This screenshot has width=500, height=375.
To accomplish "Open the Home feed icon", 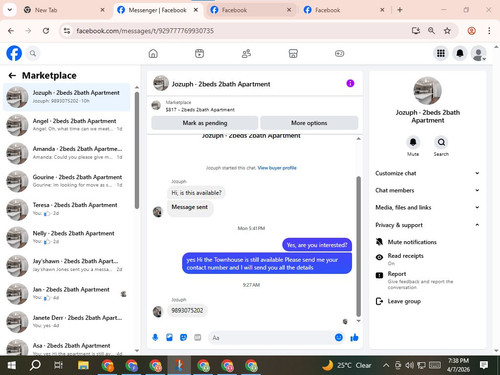I will (x=153, y=53).
